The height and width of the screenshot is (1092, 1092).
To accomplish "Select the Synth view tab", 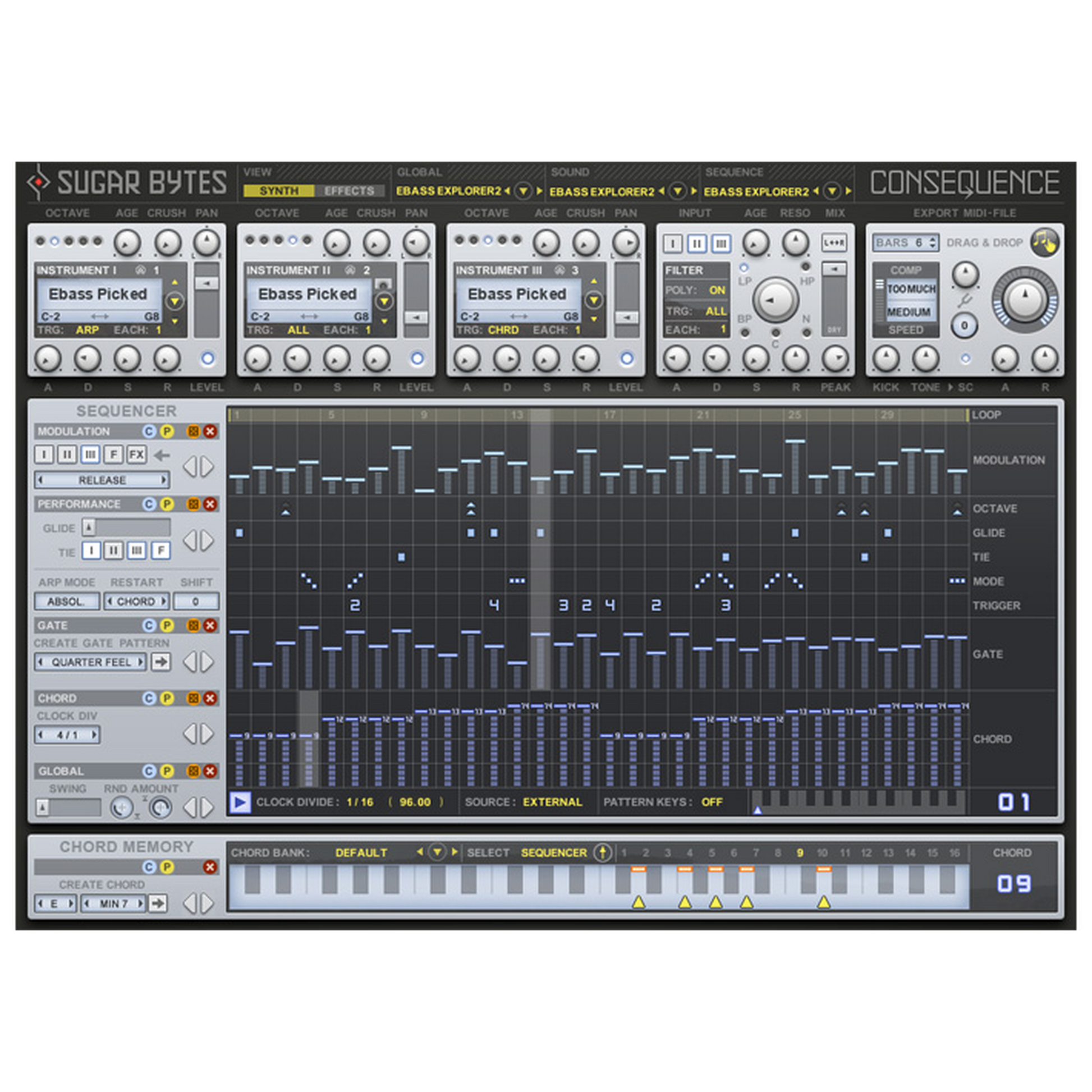I will [x=279, y=191].
